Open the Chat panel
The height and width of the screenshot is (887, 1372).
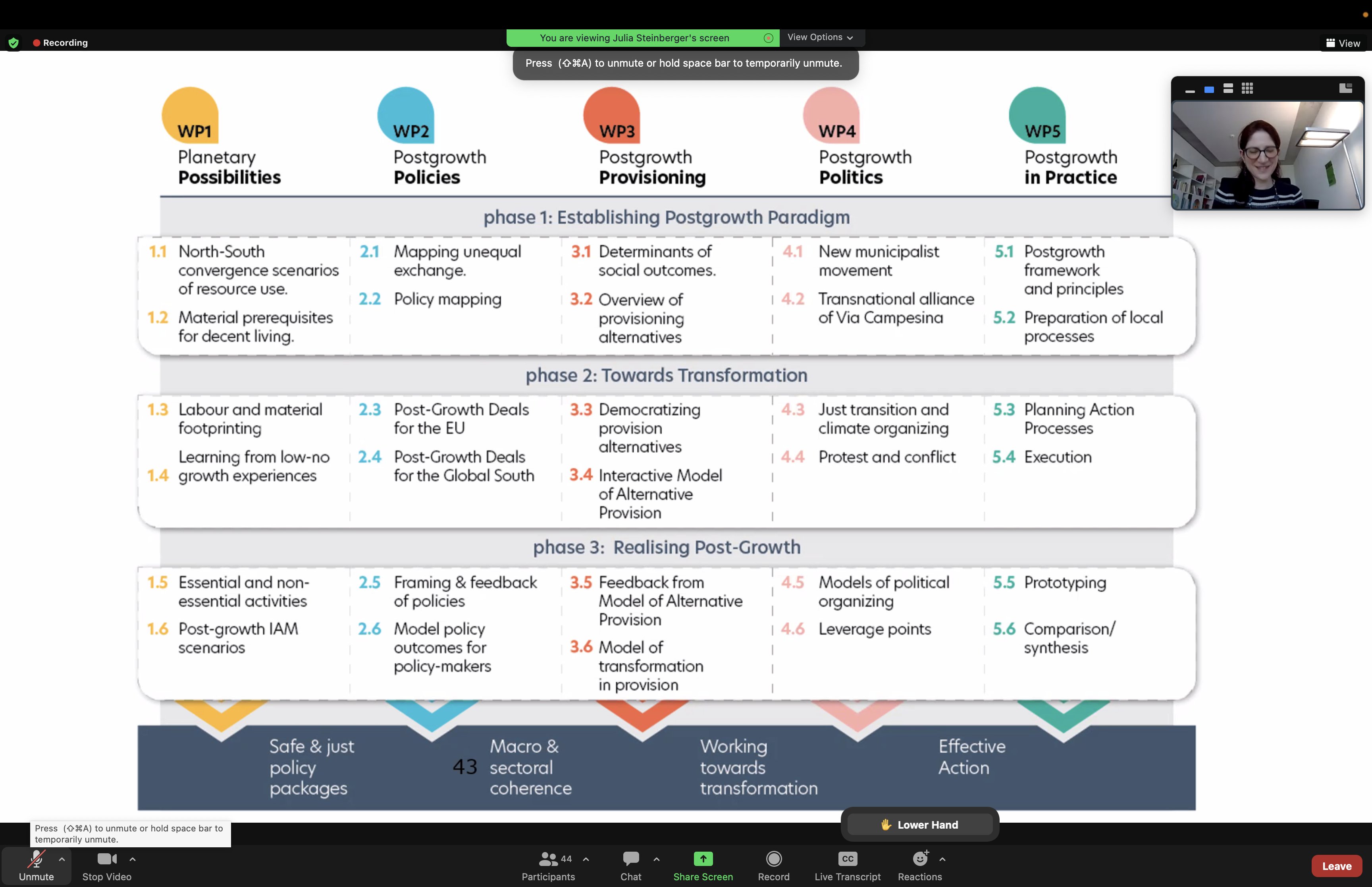[631, 866]
